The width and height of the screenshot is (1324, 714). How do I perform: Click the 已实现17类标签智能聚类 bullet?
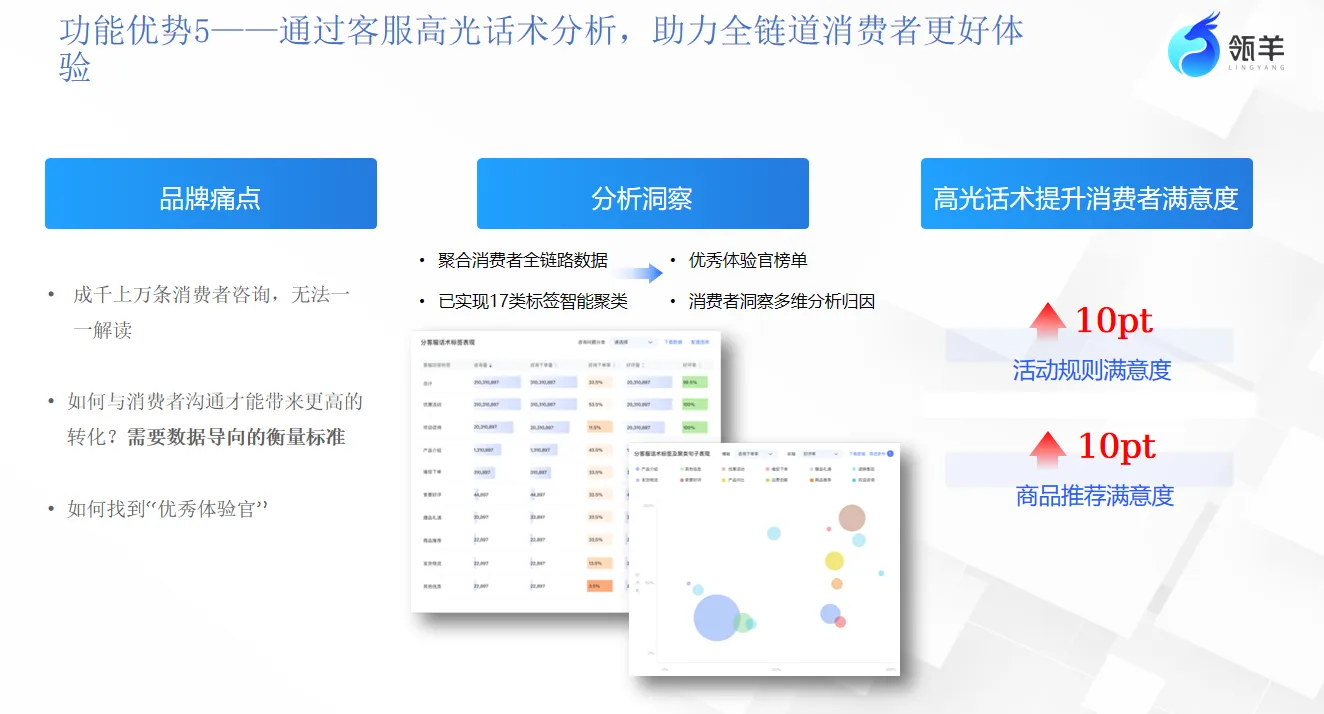[533, 301]
